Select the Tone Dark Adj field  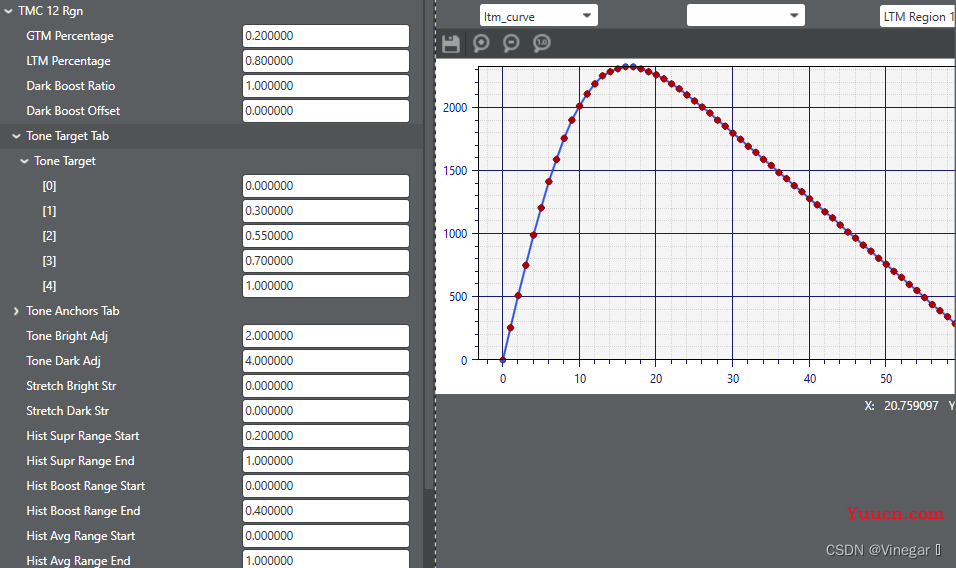(325, 361)
